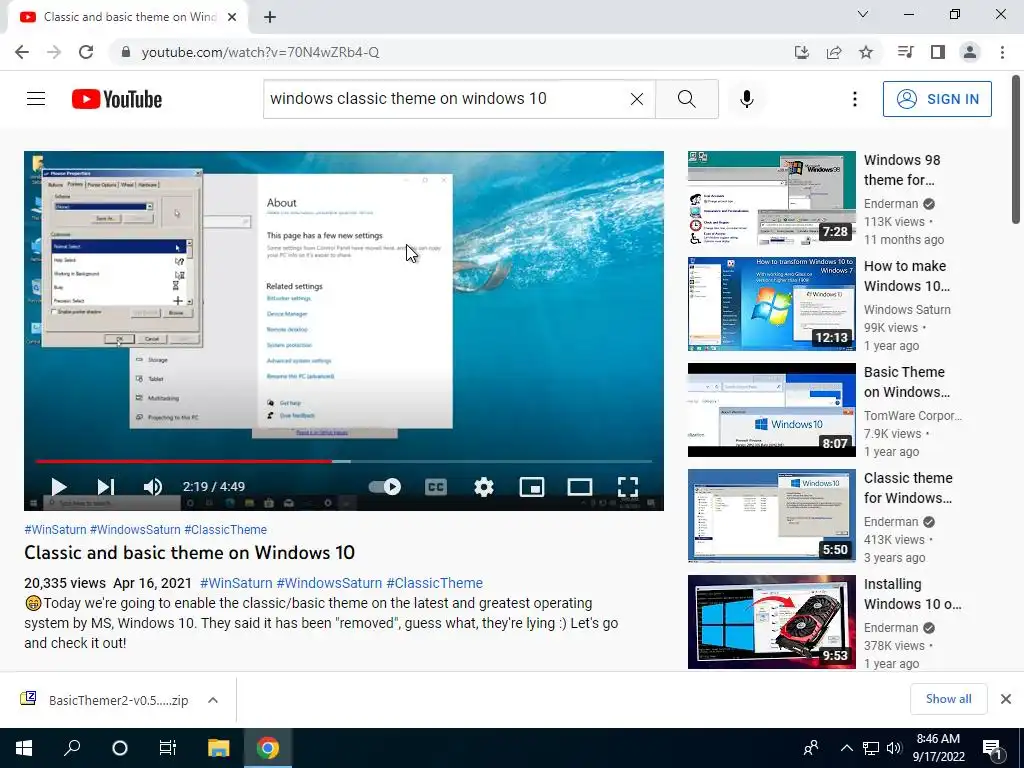Open taskbar search
Viewport: 1024px width, 768px height.
click(x=72, y=748)
